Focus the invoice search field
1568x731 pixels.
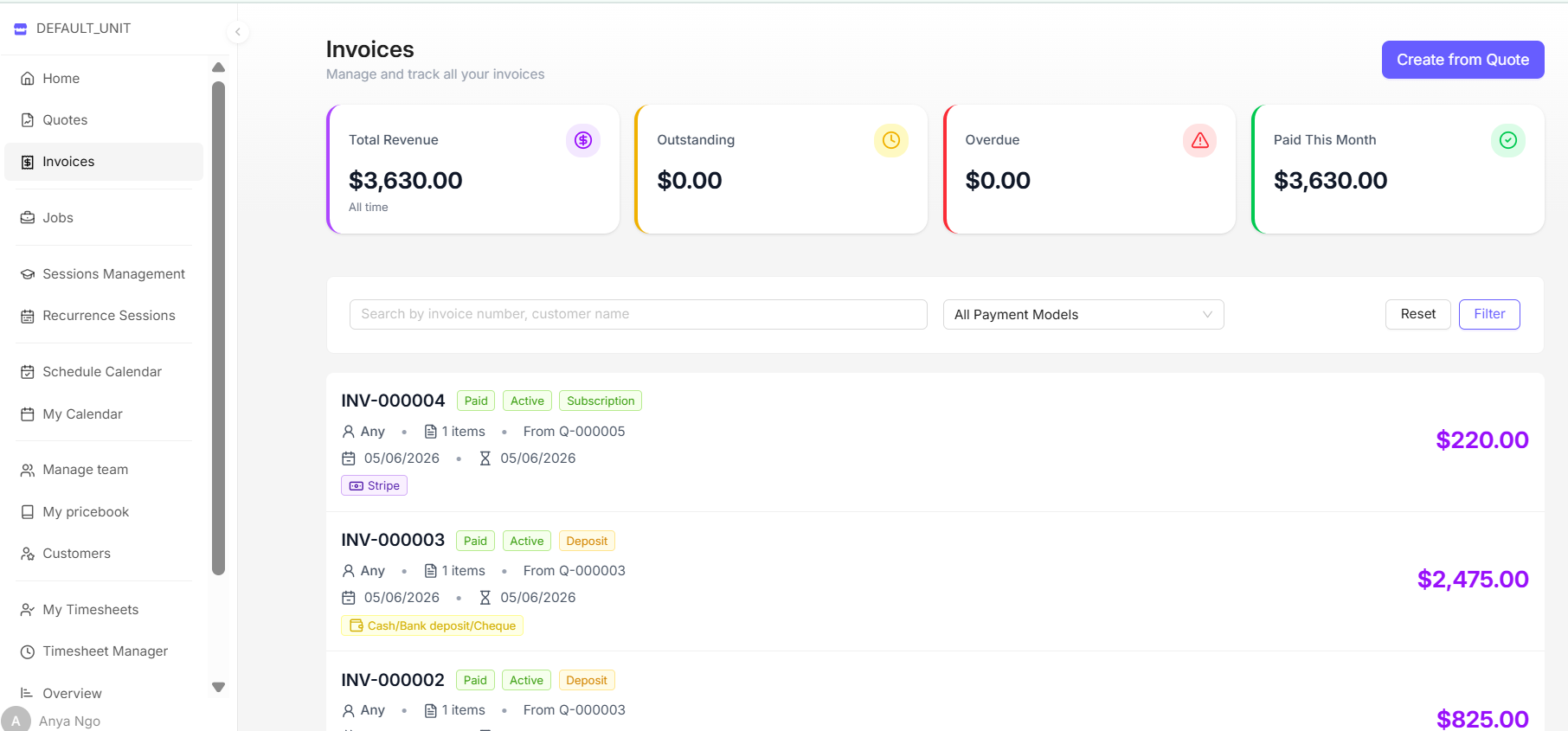pos(639,315)
